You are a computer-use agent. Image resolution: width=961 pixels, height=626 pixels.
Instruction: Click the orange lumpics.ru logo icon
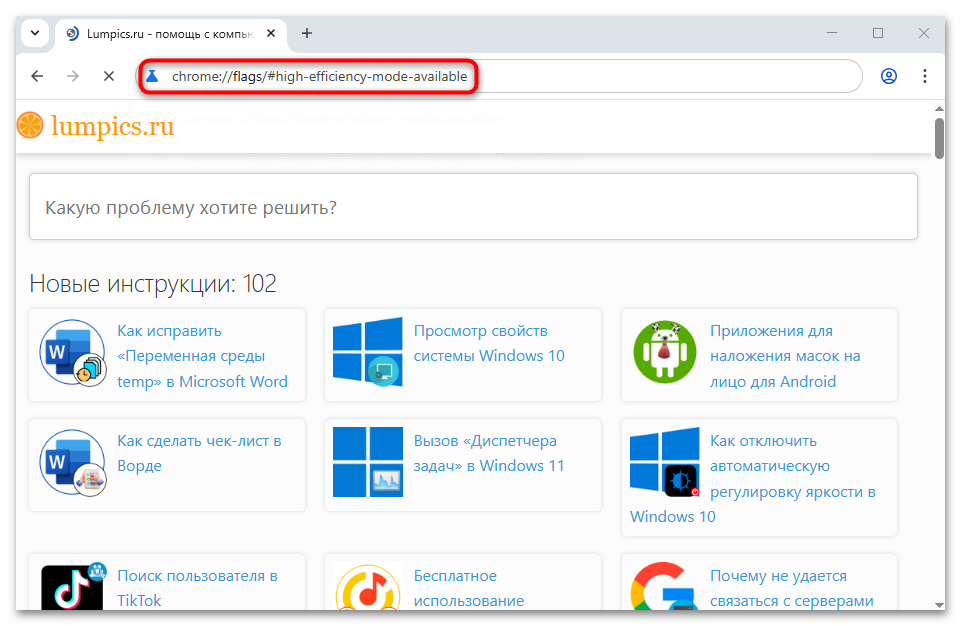point(30,125)
